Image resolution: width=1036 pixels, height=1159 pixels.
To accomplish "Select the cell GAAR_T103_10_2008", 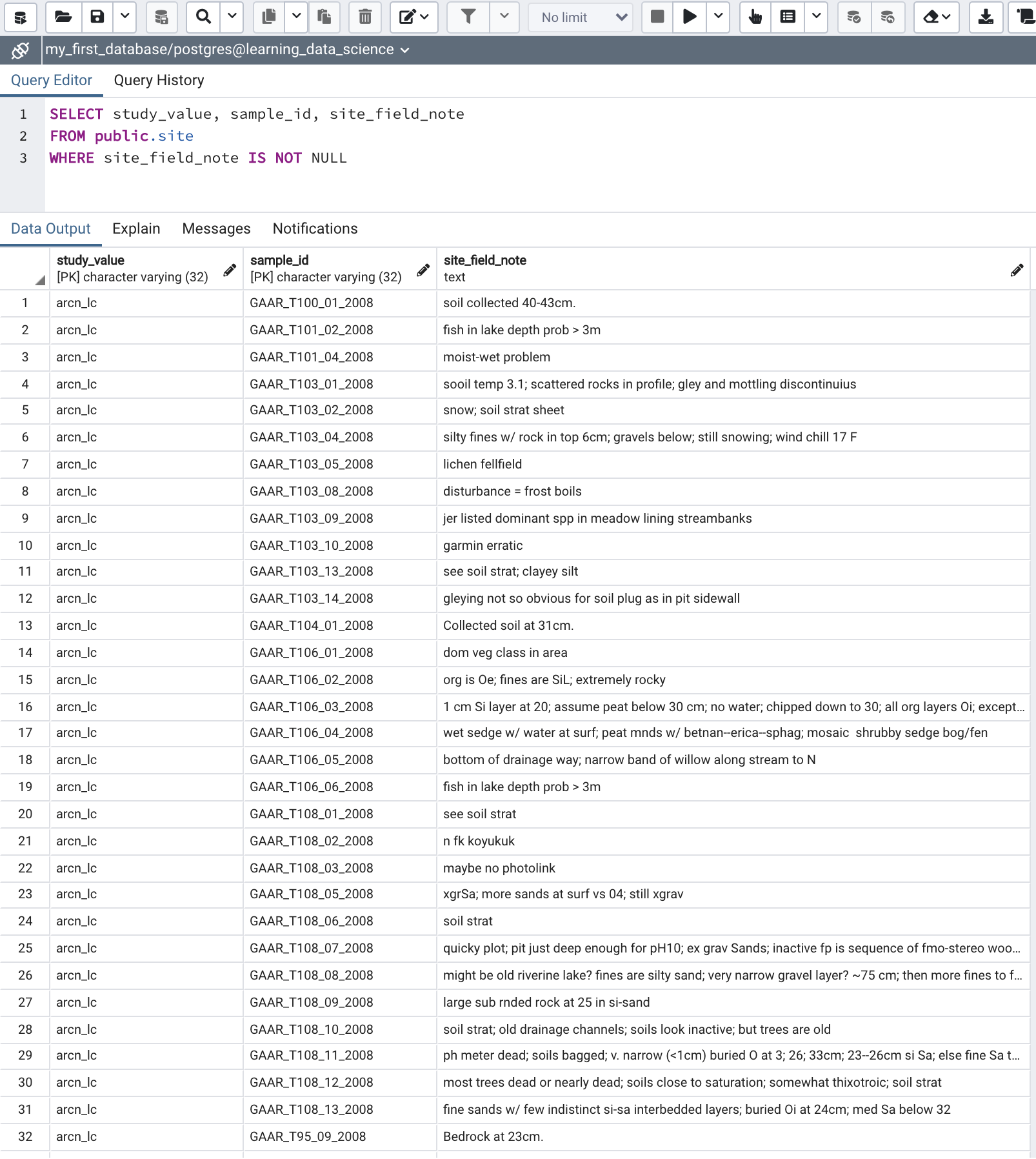I will tap(312, 545).
